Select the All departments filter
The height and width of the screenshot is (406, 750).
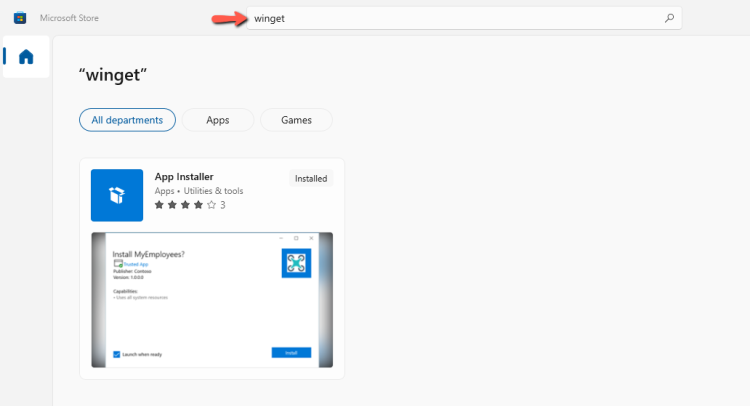127,120
